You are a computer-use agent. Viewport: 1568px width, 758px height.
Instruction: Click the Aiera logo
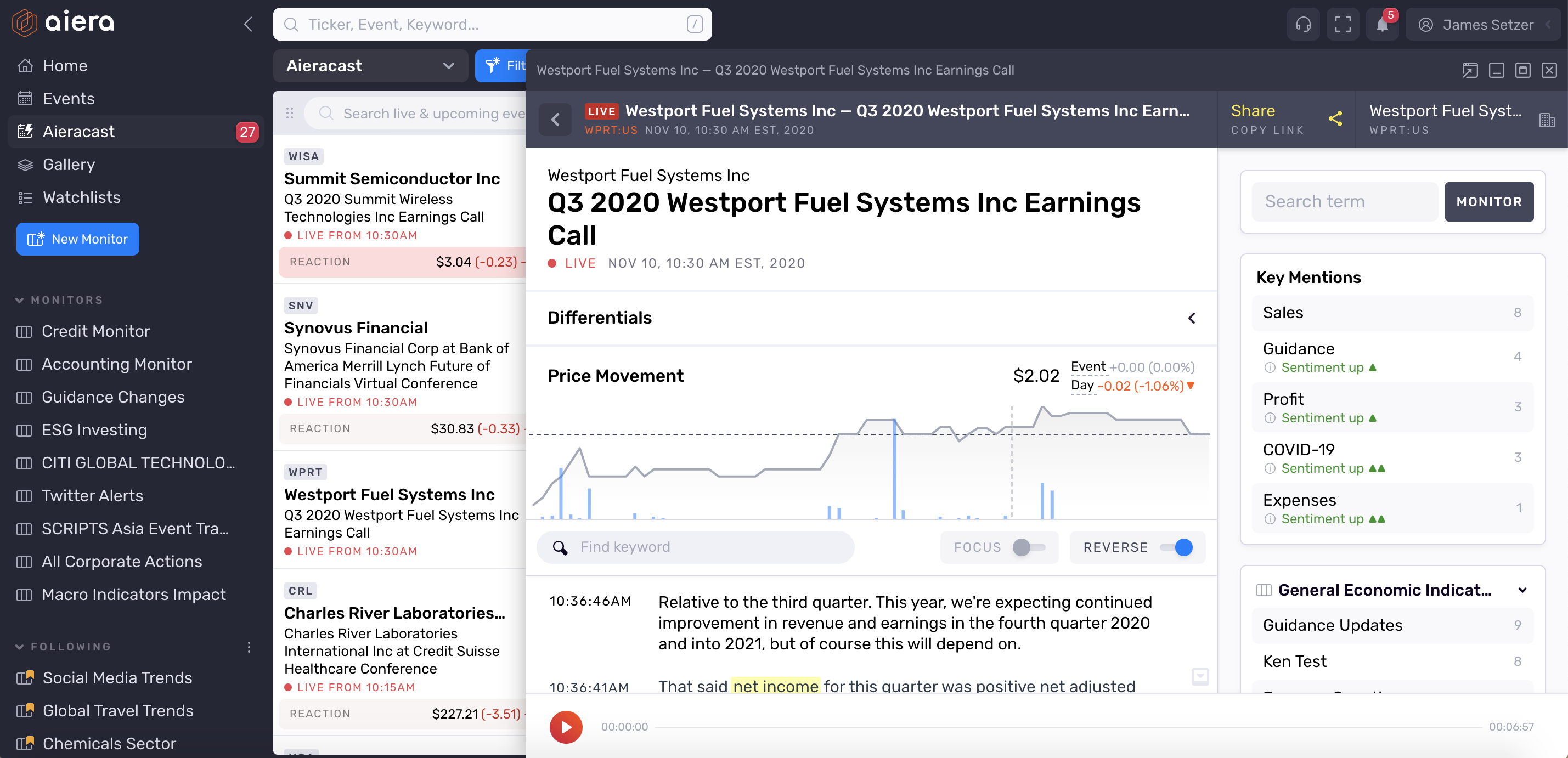tap(63, 23)
